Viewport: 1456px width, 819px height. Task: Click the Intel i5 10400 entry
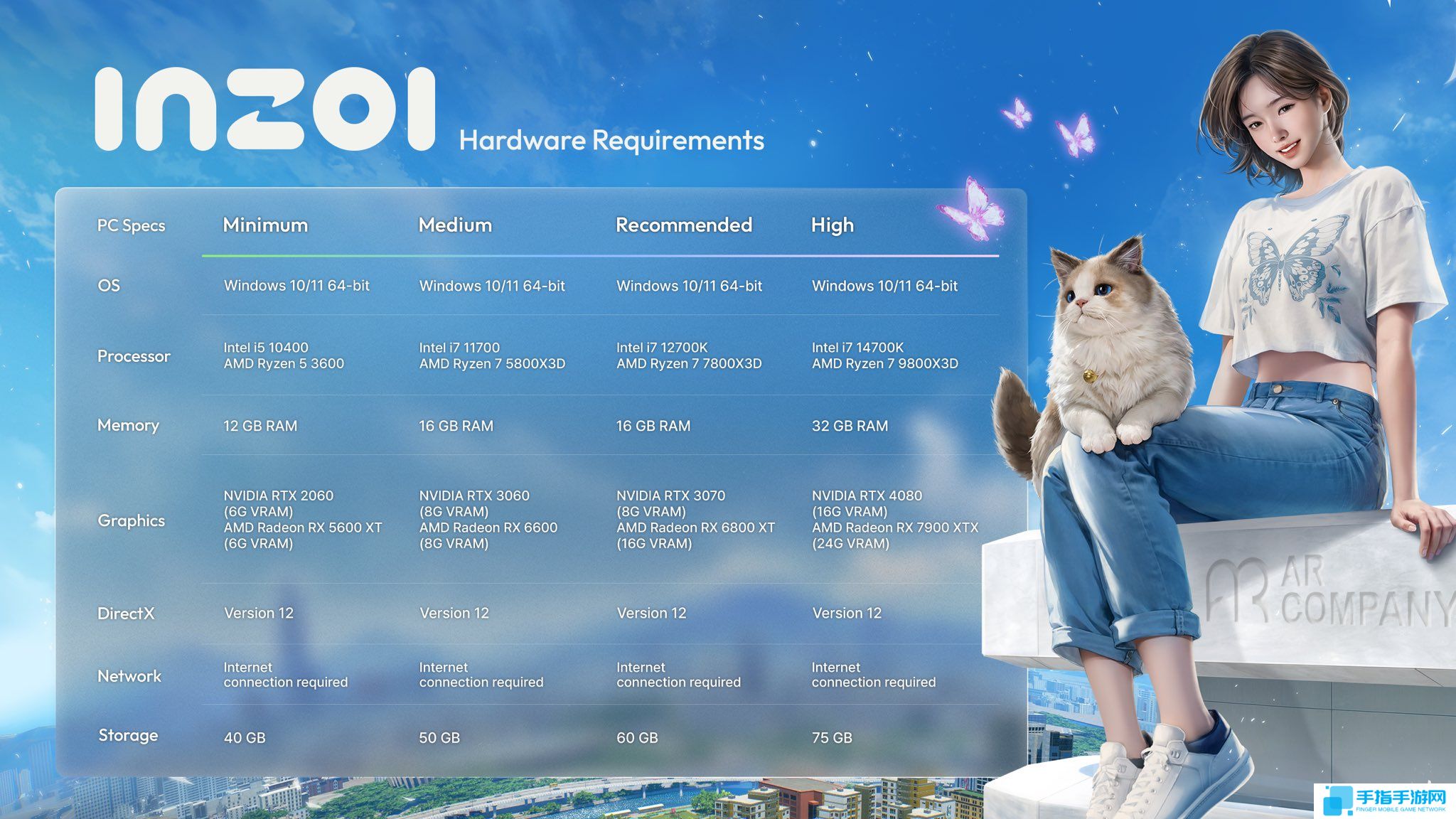[x=266, y=348]
